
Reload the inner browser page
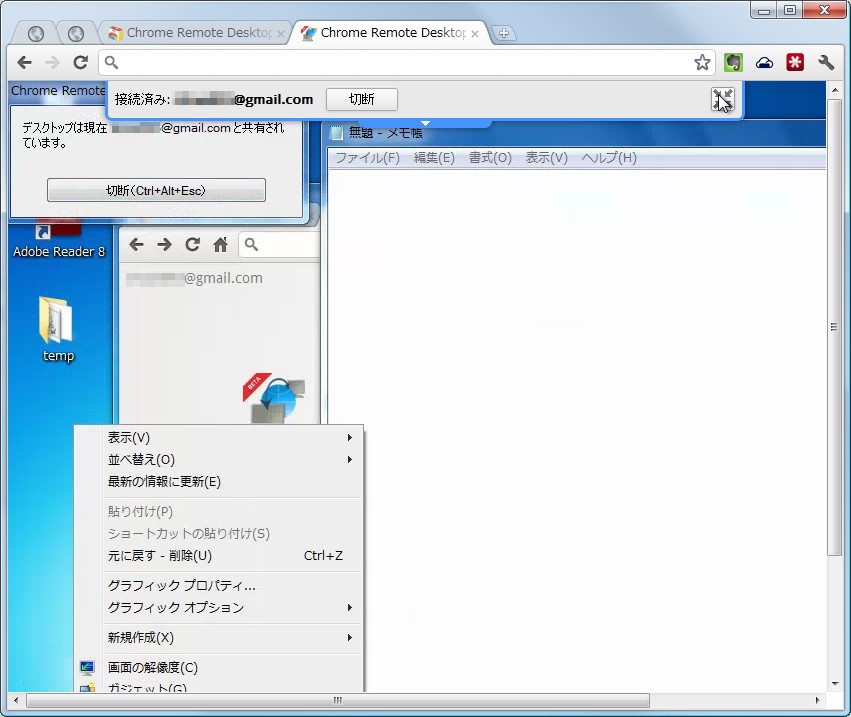pos(192,243)
